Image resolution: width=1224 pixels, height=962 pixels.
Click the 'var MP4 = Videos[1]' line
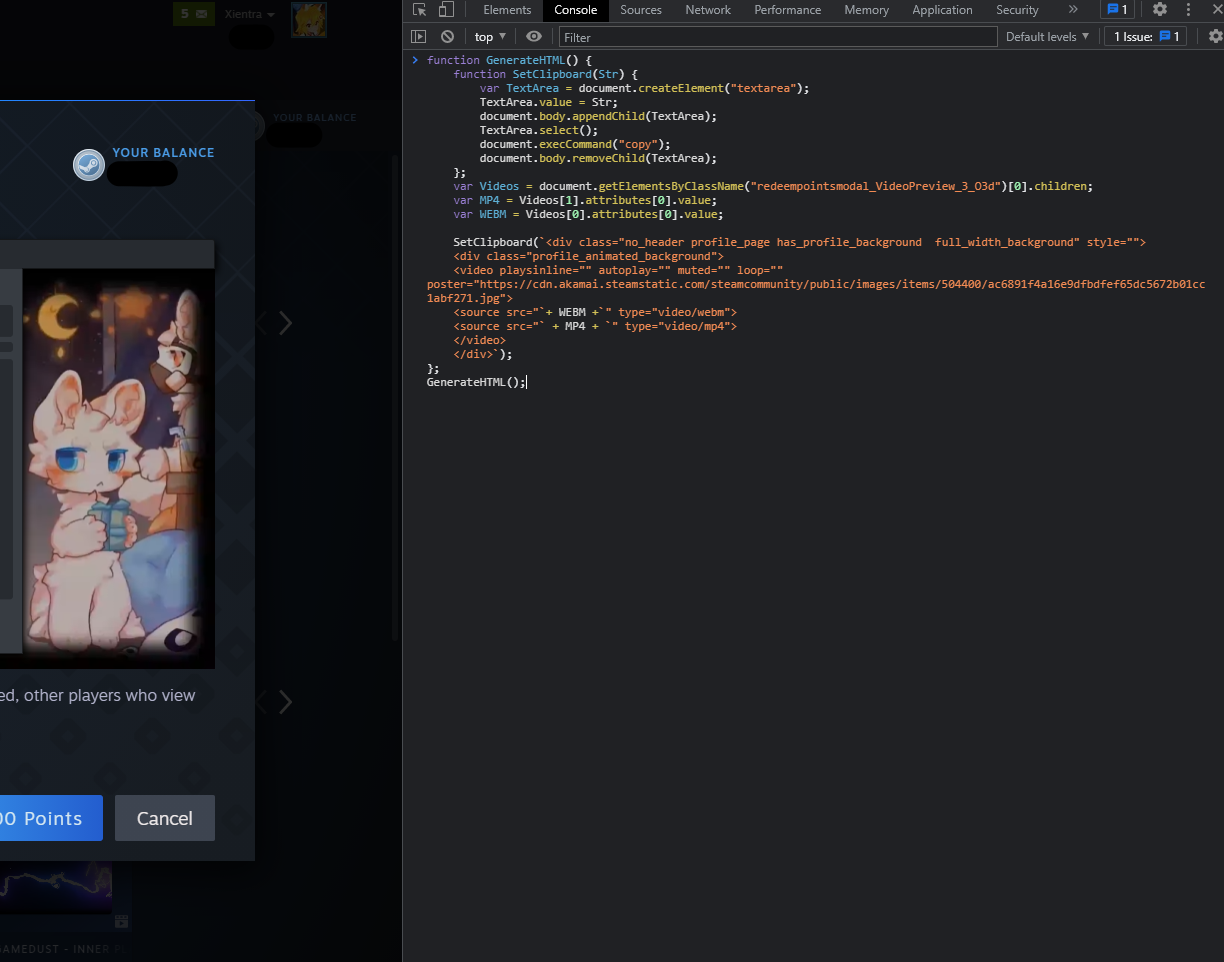(x=585, y=200)
